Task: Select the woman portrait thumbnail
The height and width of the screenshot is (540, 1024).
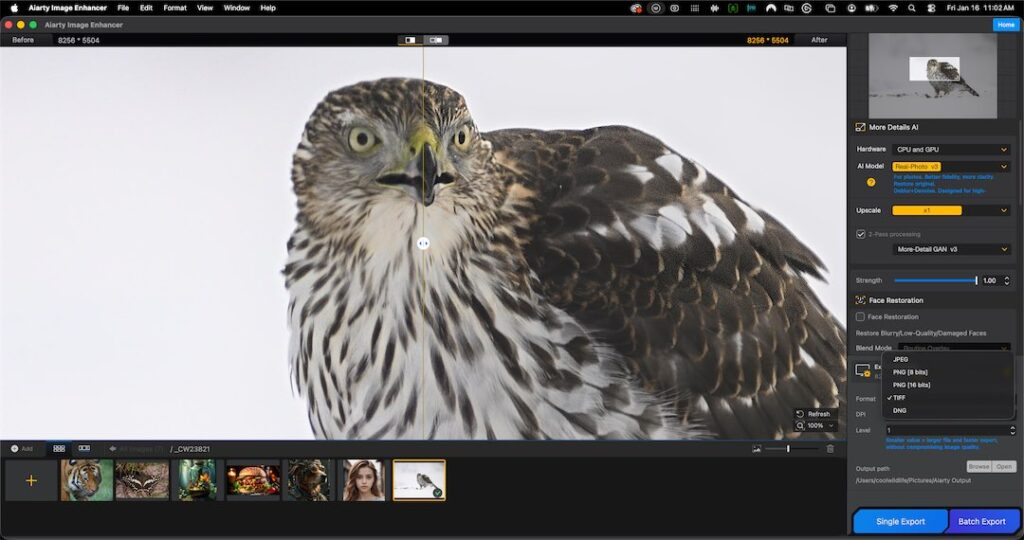Action: coord(364,480)
